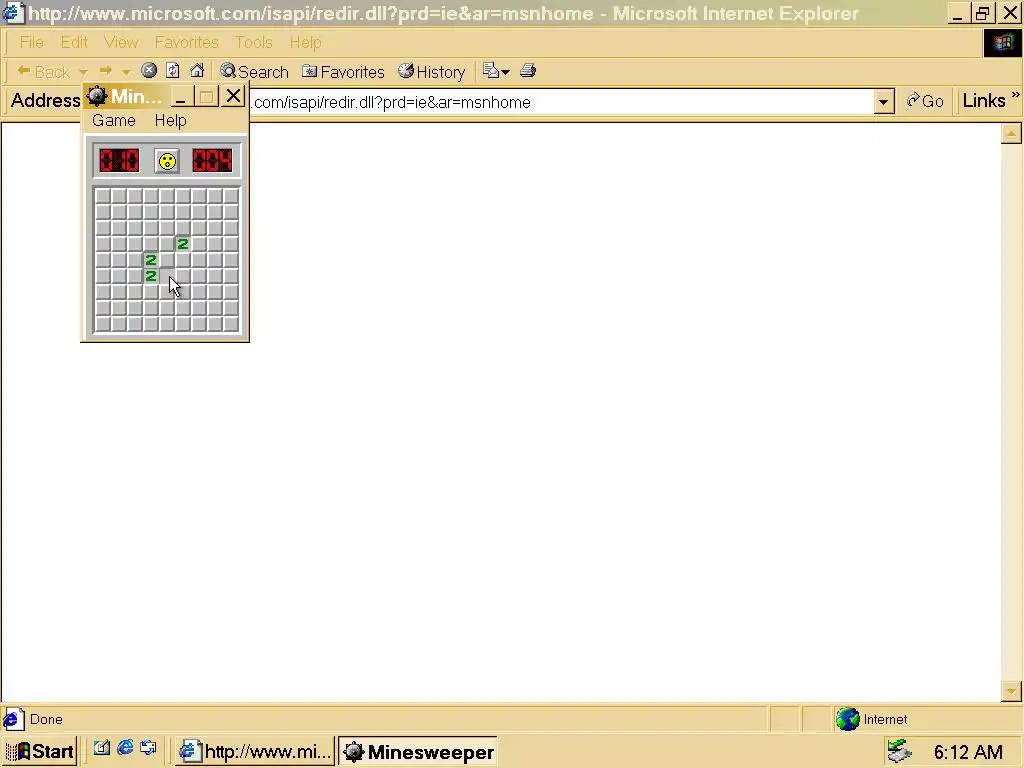Launch Internet Explorer from the quick launch
Viewport: 1024px width, 768px height.
(x=125, y=748)
